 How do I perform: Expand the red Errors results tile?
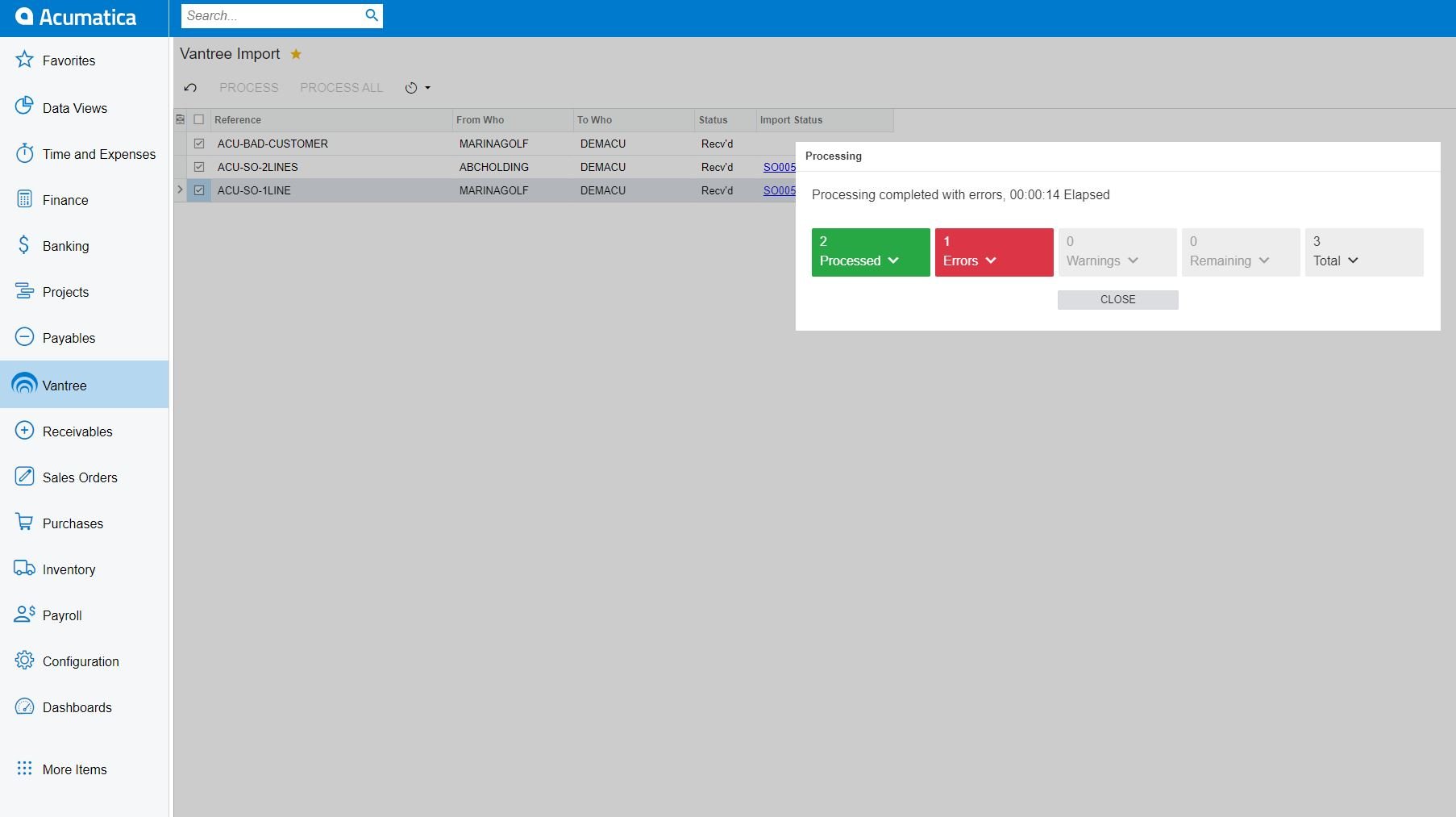994,252
